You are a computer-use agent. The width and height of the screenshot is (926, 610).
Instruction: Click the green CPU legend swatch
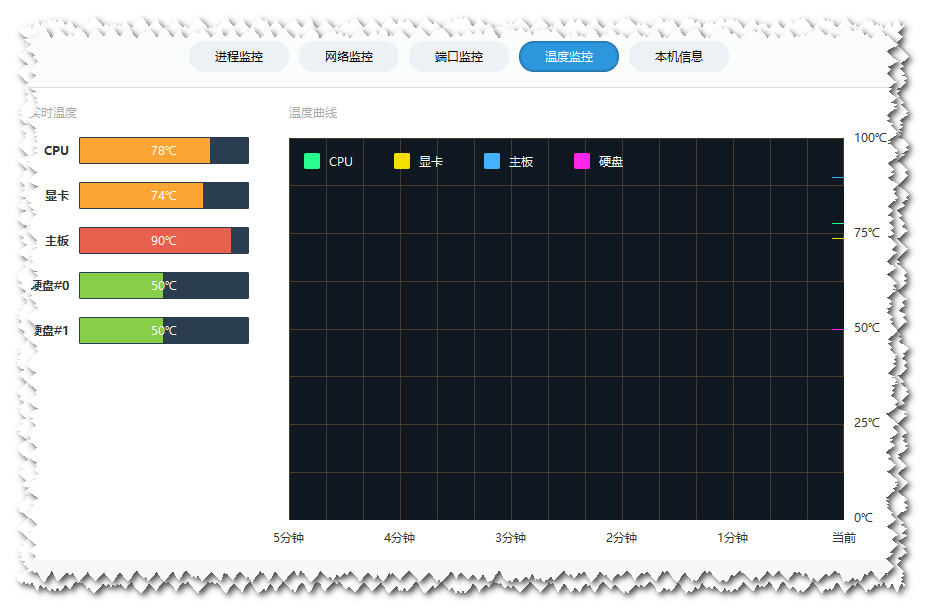pyautogui.click(x=312, y=161)
